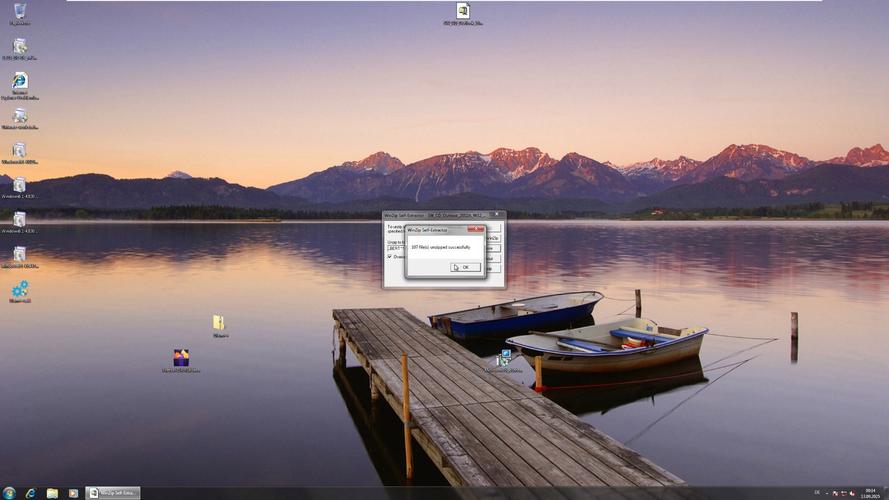Confirm the unzipped message with OK
This screenshot has width=889, height=500.
(x=465, y=267)
